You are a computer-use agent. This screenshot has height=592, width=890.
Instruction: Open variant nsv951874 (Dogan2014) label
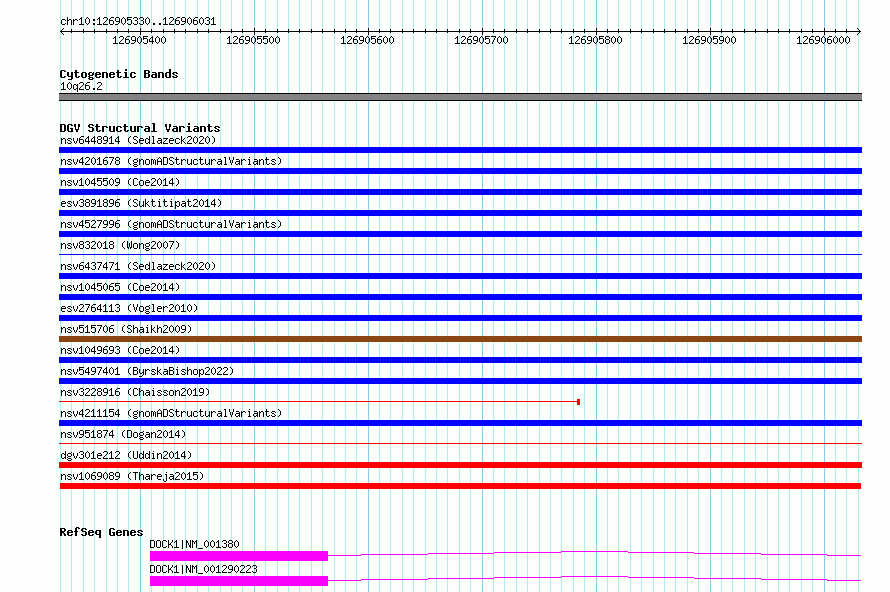click(123, 434)
